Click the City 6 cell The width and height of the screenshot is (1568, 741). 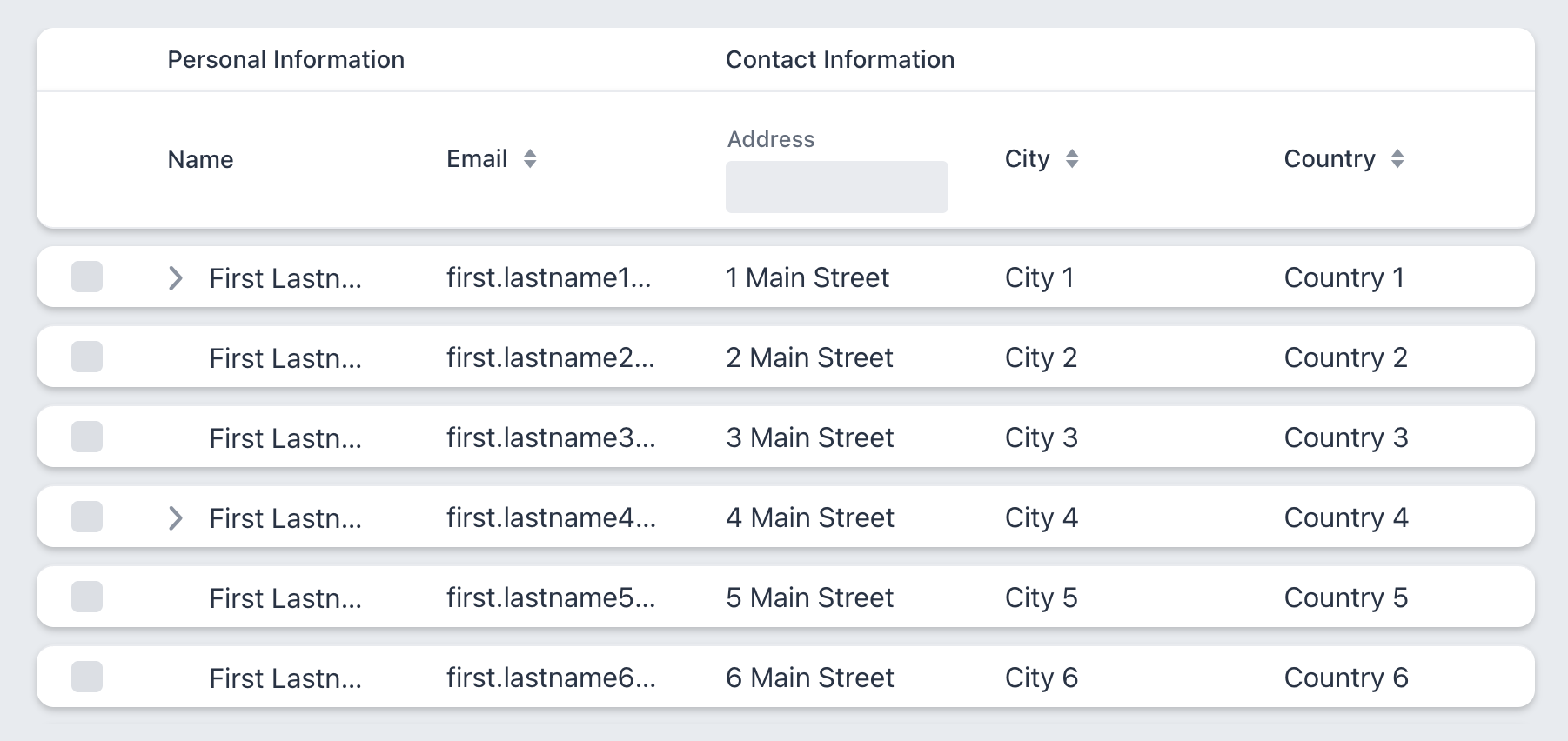pos(1041,678)
